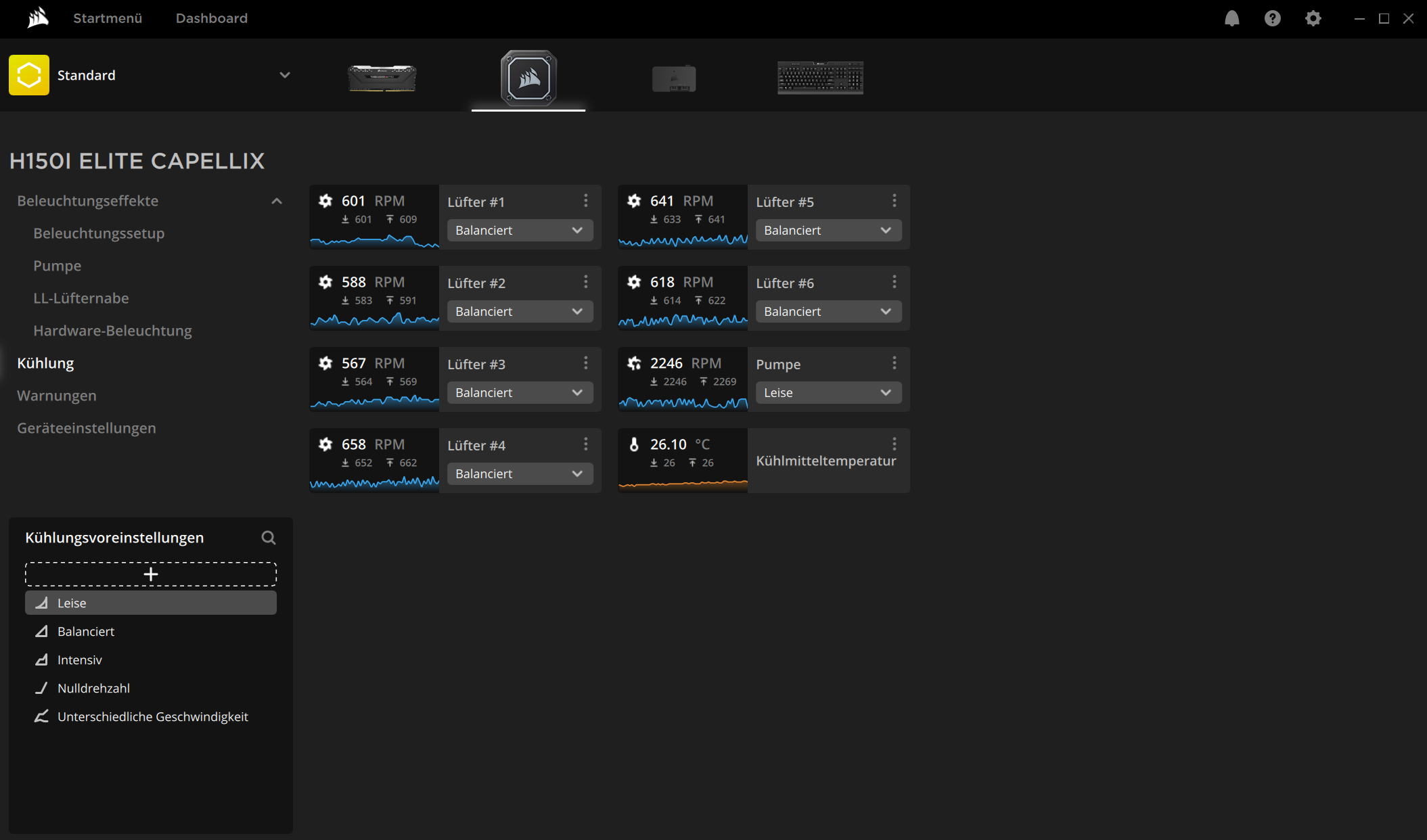Open settings gear icon in title bar
Image resolution: width=1427 pixels, height=840 pixels.
coord(1313,18)
